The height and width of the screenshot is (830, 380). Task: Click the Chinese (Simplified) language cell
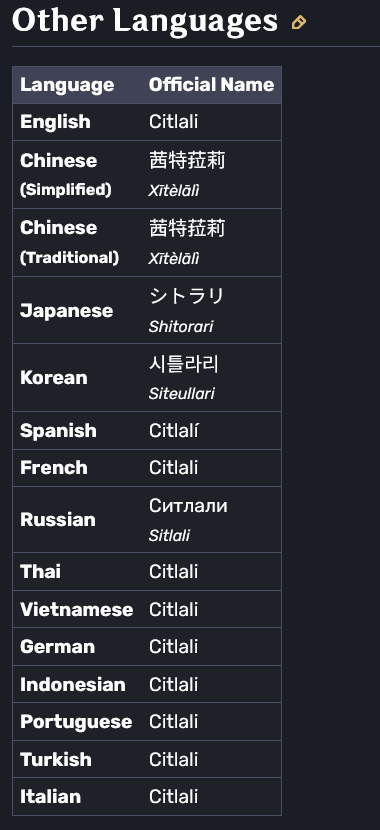pos(66,175)
